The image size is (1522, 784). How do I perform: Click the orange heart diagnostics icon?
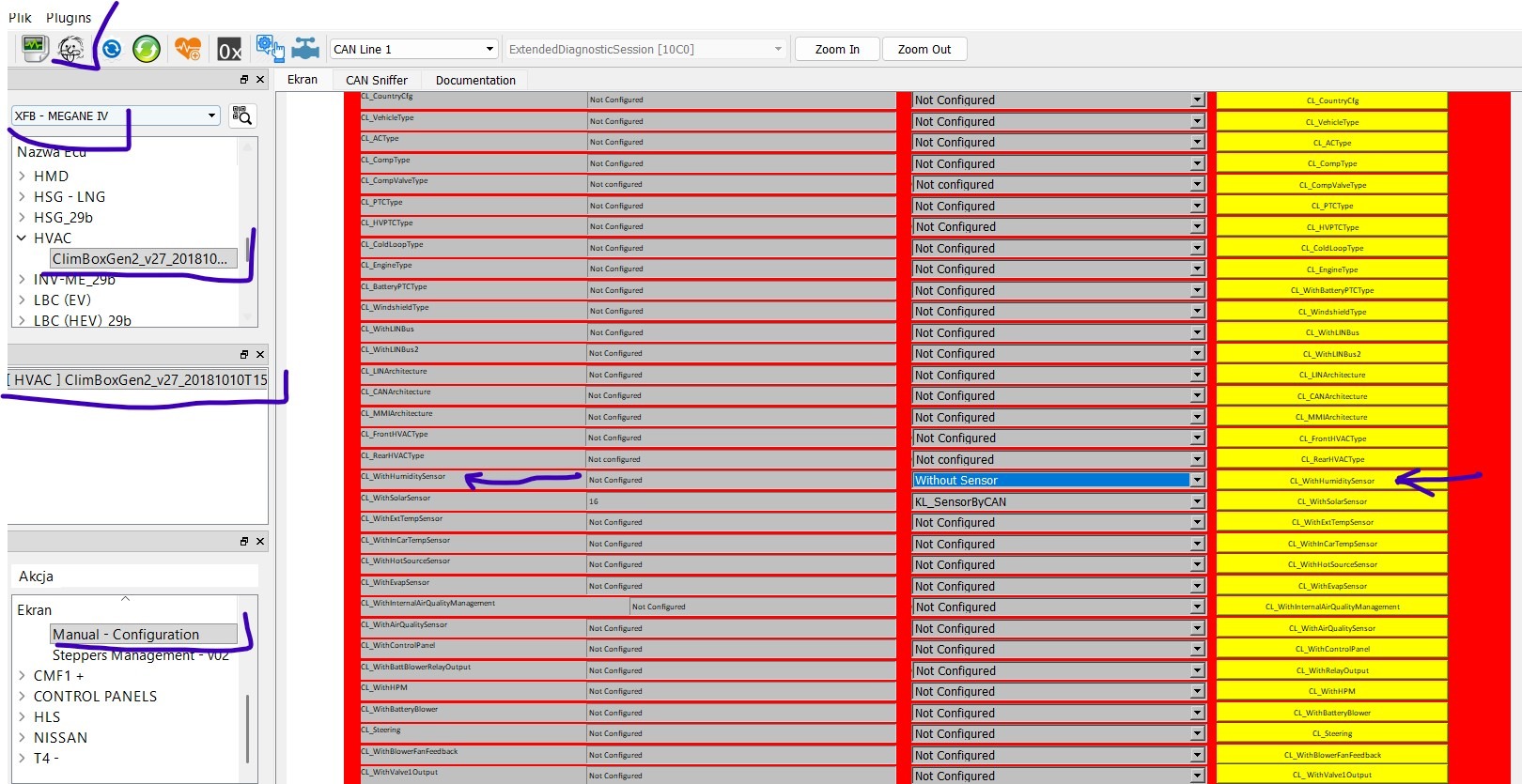coord(188,49)
